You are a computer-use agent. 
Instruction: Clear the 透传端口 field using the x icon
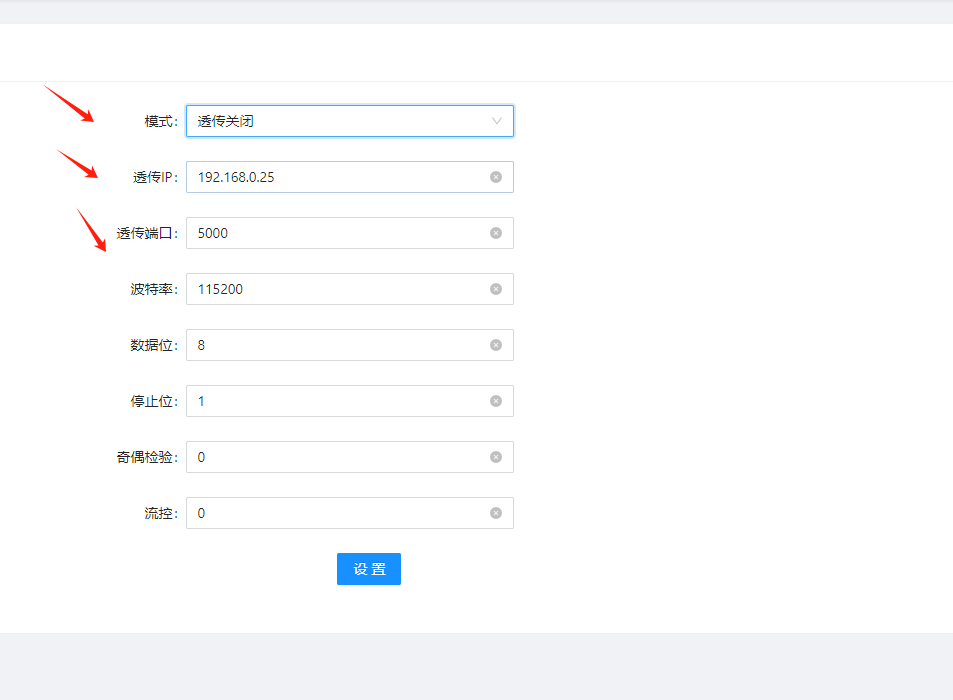point(496,233)
